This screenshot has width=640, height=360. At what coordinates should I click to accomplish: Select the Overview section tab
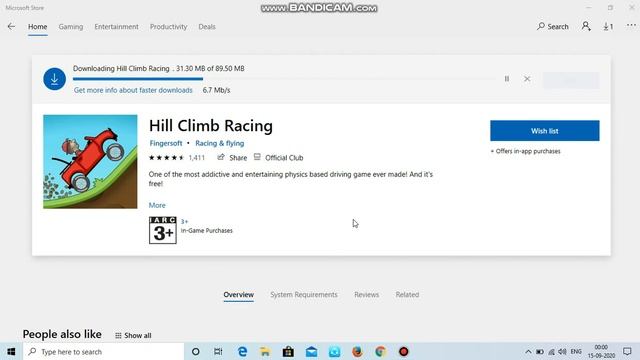coord(238,295)
